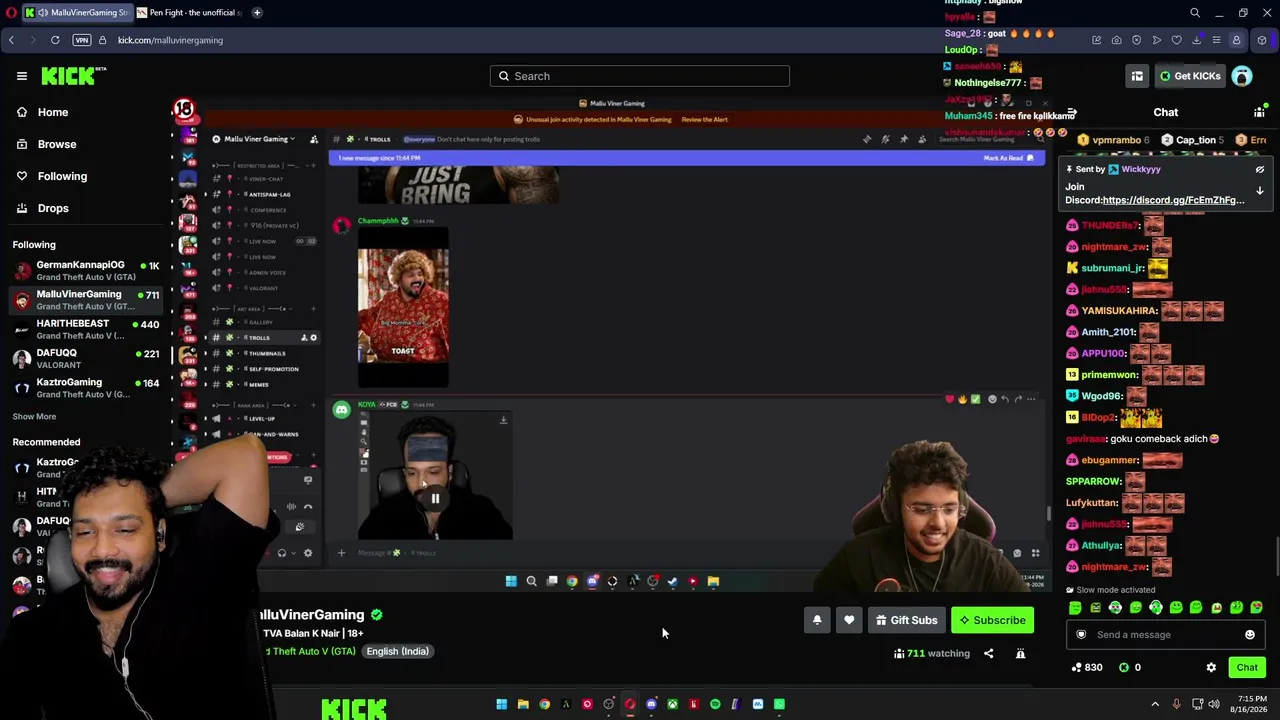The width and height of the screenshot is (1280, 720).
Task: Open Spotify from the taskbar
Action: point(715,704)
